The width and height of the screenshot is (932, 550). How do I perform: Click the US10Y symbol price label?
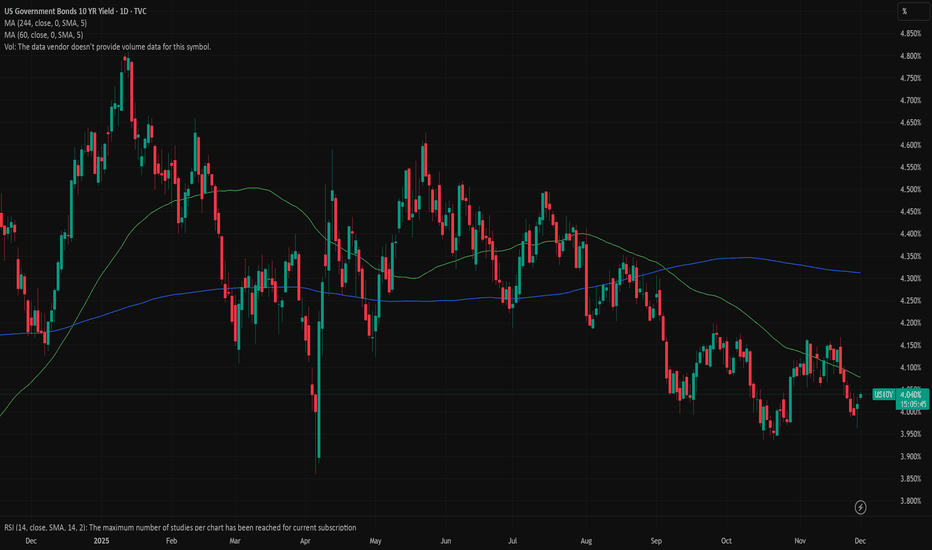tap(882, 394)
